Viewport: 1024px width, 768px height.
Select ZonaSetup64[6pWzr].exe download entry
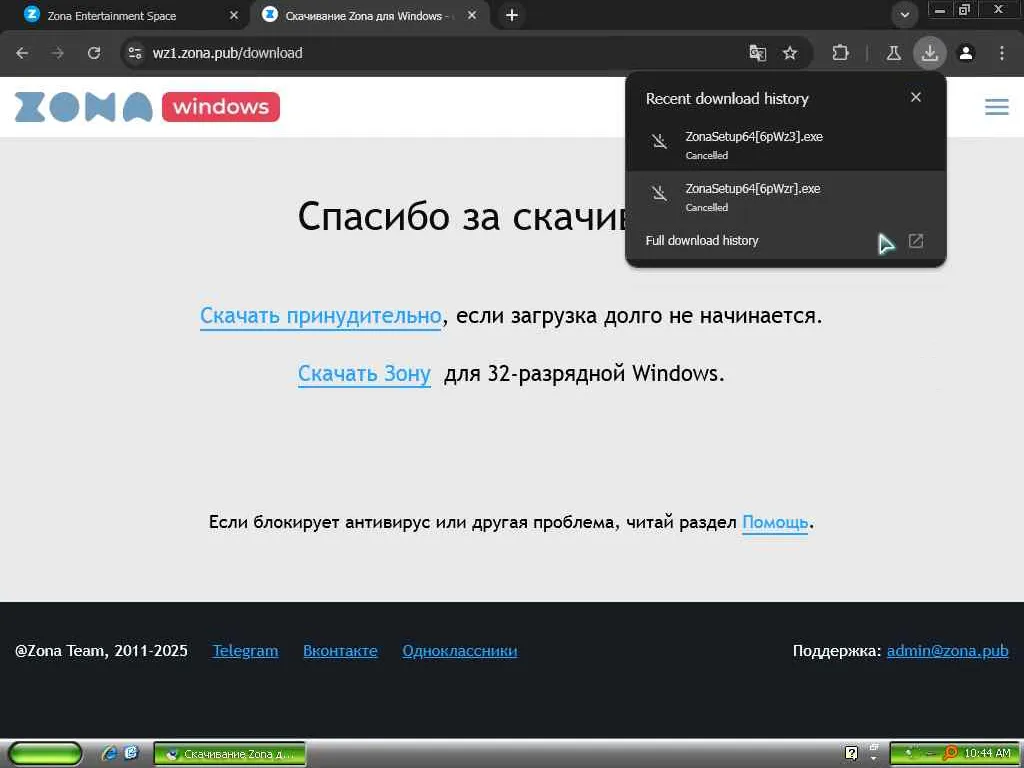click(x=786, y=197)
